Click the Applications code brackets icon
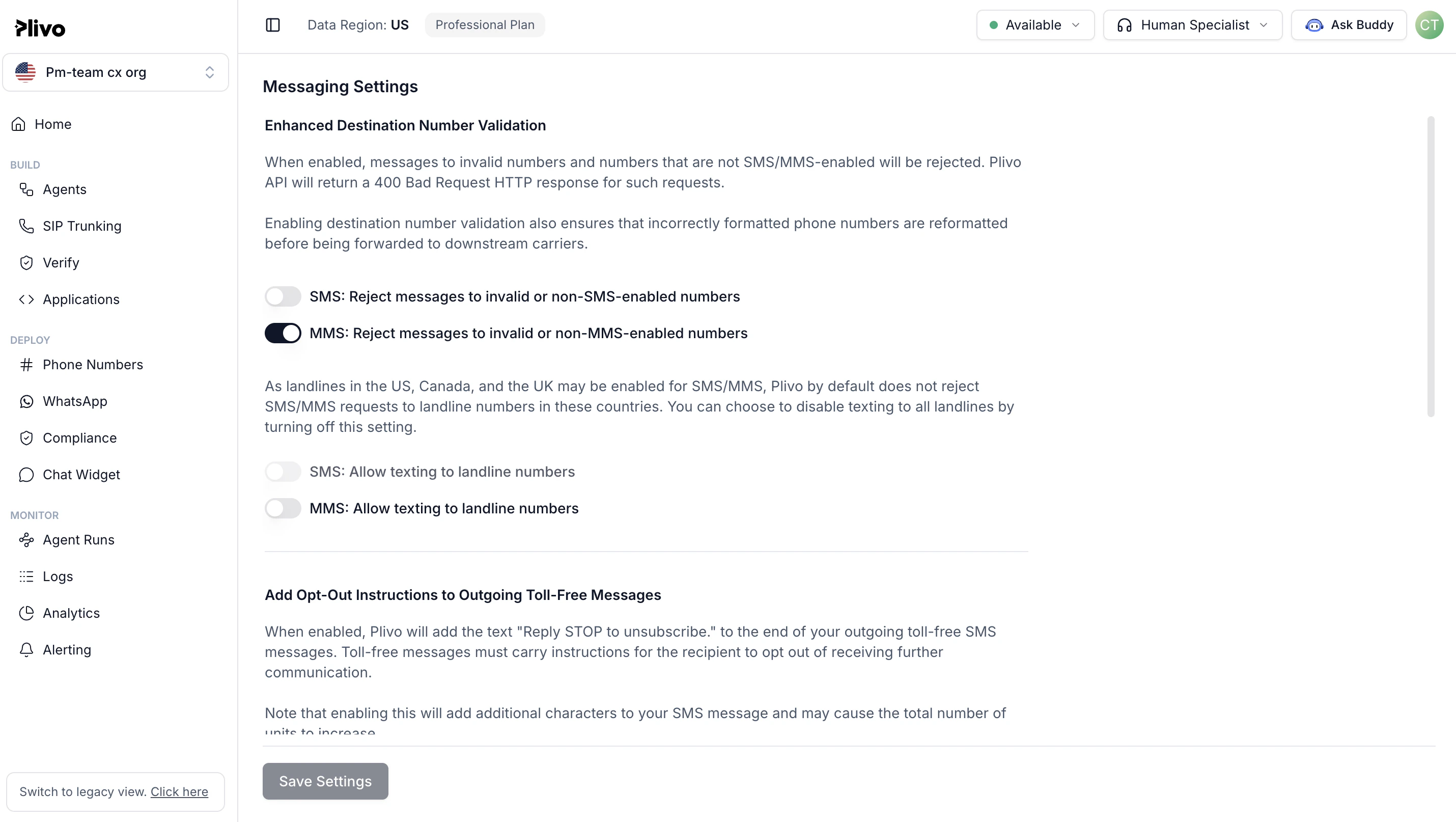The width and height of the screenshot is (1456, 822). tap(26, 299)
